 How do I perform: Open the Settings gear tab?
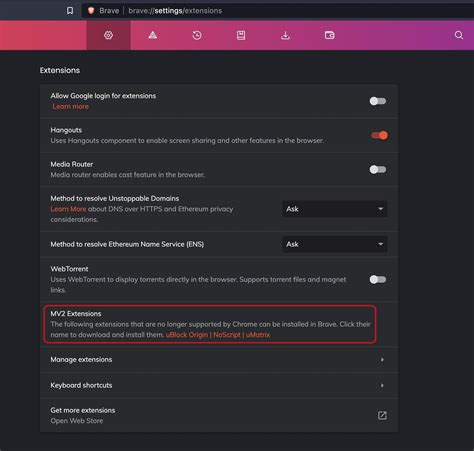tap(108, 35)
